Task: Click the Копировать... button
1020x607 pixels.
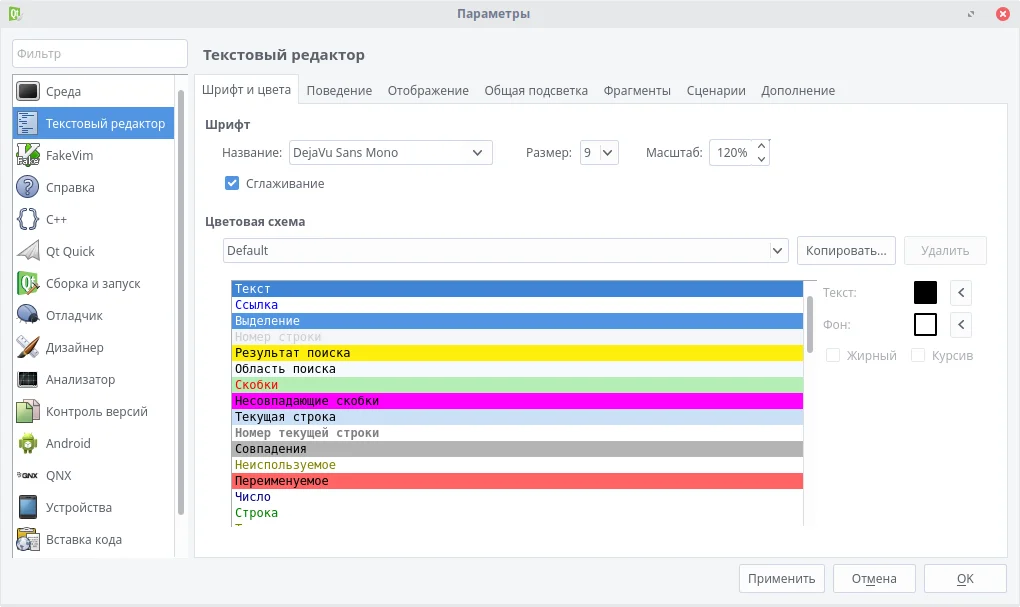Action: [x=846, y=250]
